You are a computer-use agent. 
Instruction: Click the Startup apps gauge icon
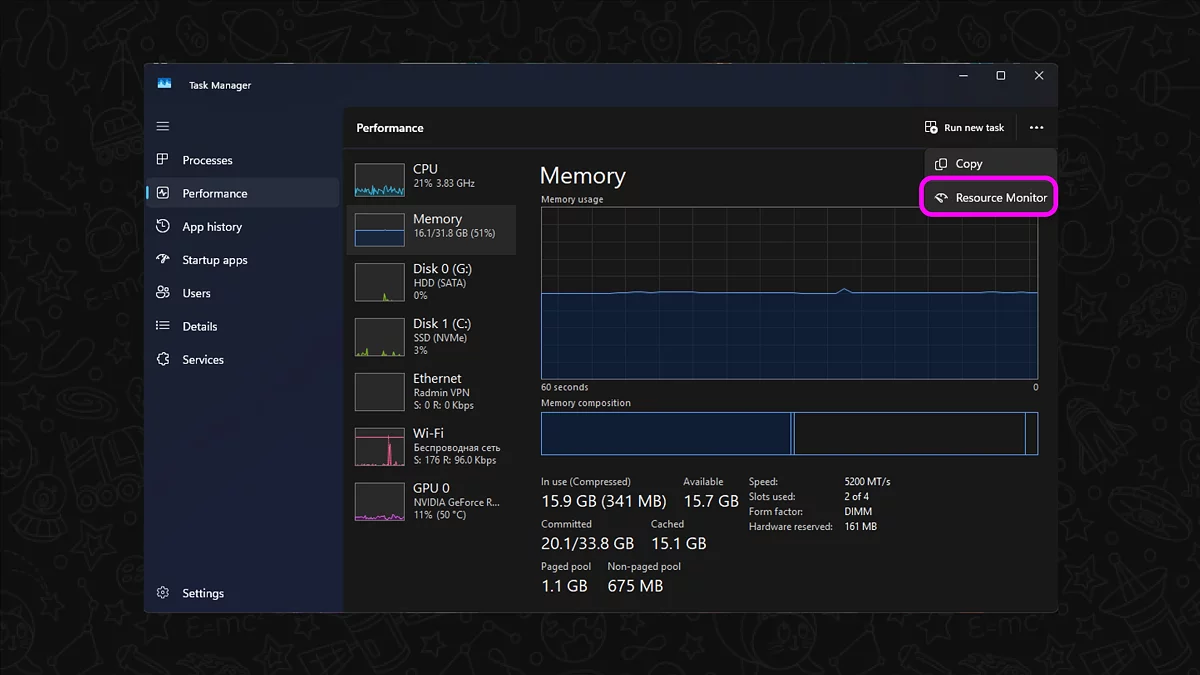tap(163, 260)
